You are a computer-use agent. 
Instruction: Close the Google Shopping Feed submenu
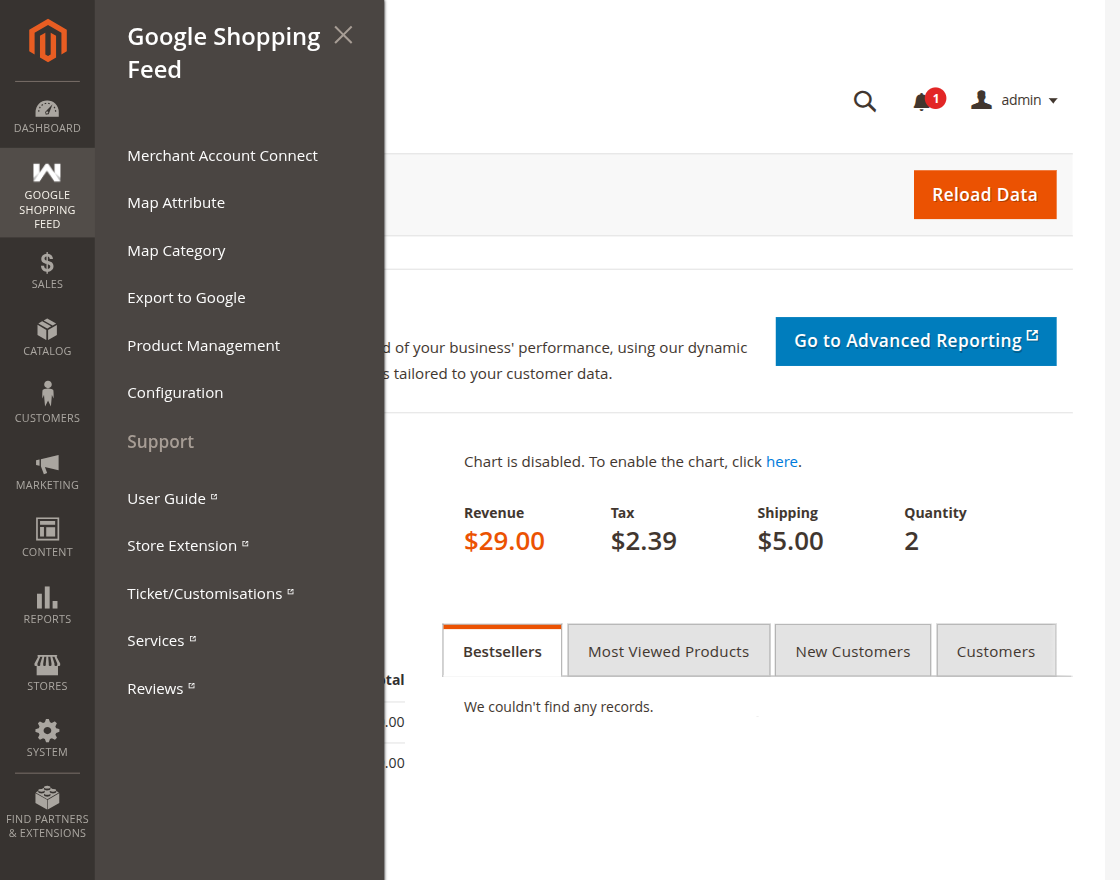(x=344, y=35)
